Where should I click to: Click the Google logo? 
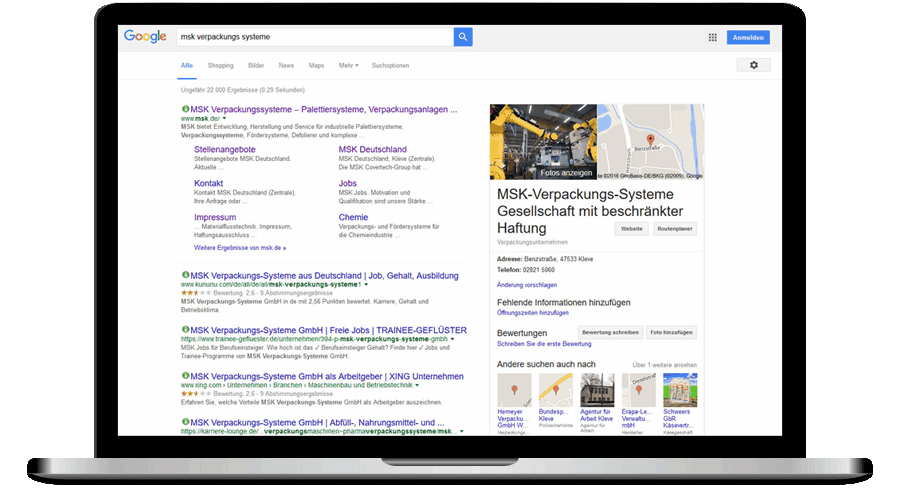coord(145,36)
